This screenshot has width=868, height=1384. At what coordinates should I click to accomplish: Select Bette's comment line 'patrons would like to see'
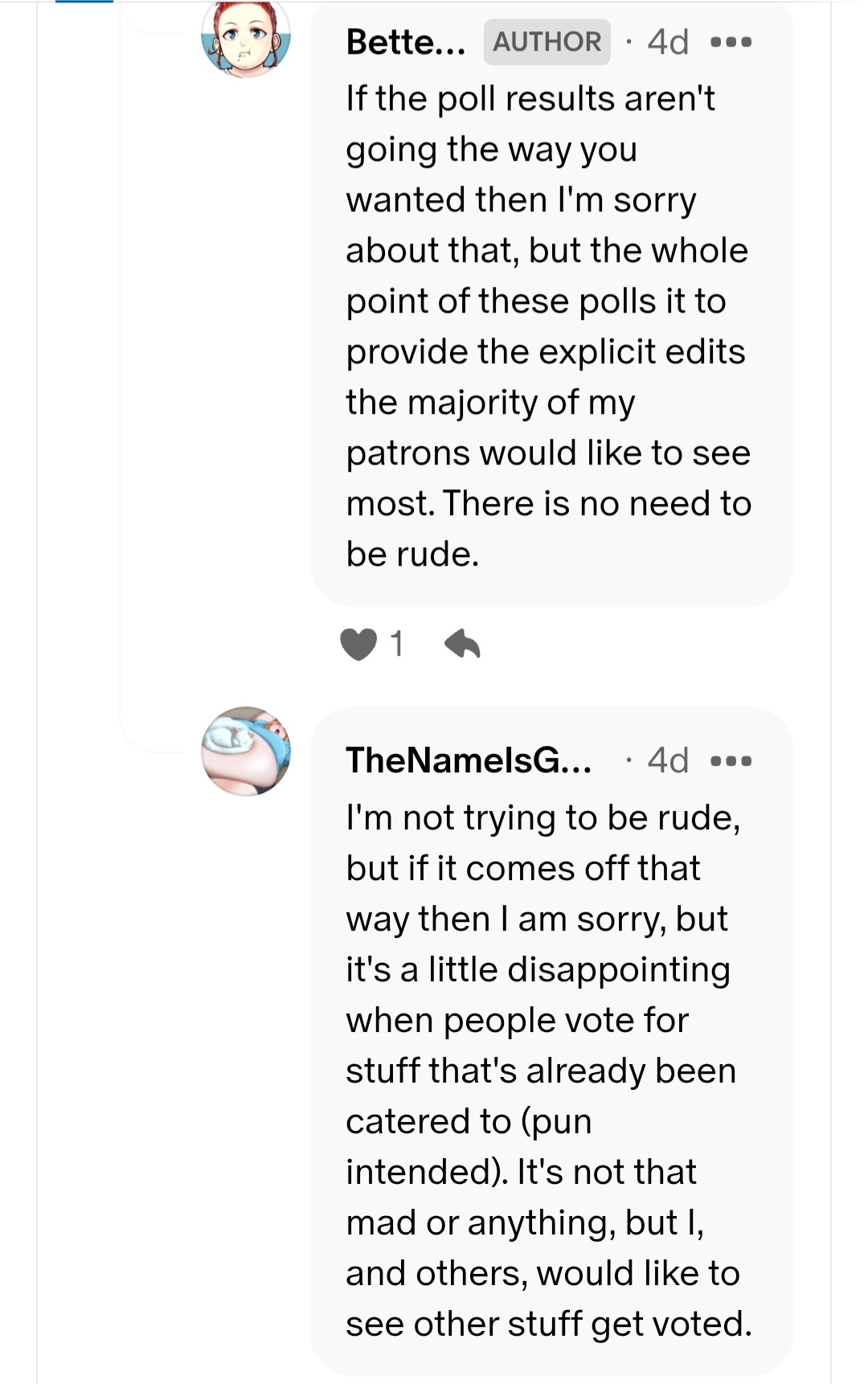pyautogui.click(x=548, y=453)
